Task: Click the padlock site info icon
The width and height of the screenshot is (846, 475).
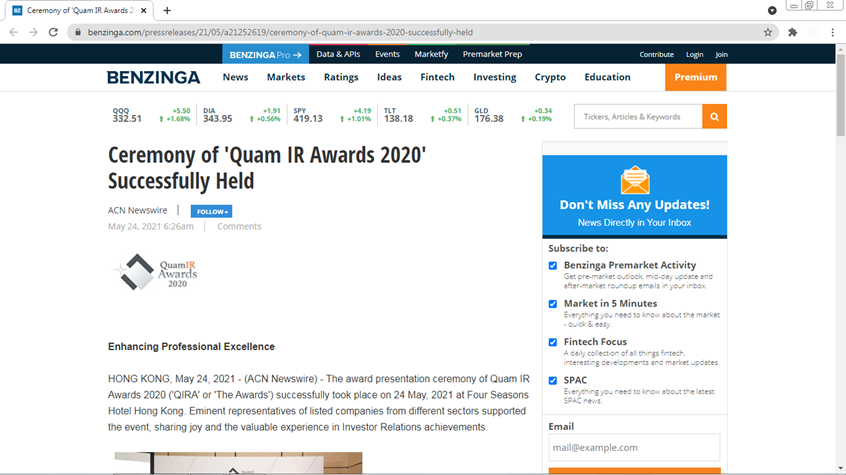Action: 78,32
